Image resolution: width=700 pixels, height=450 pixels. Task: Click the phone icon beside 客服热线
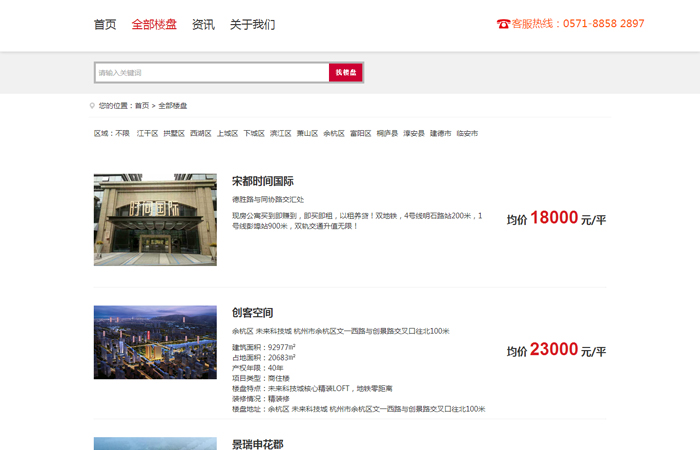[x=503, y=24]
